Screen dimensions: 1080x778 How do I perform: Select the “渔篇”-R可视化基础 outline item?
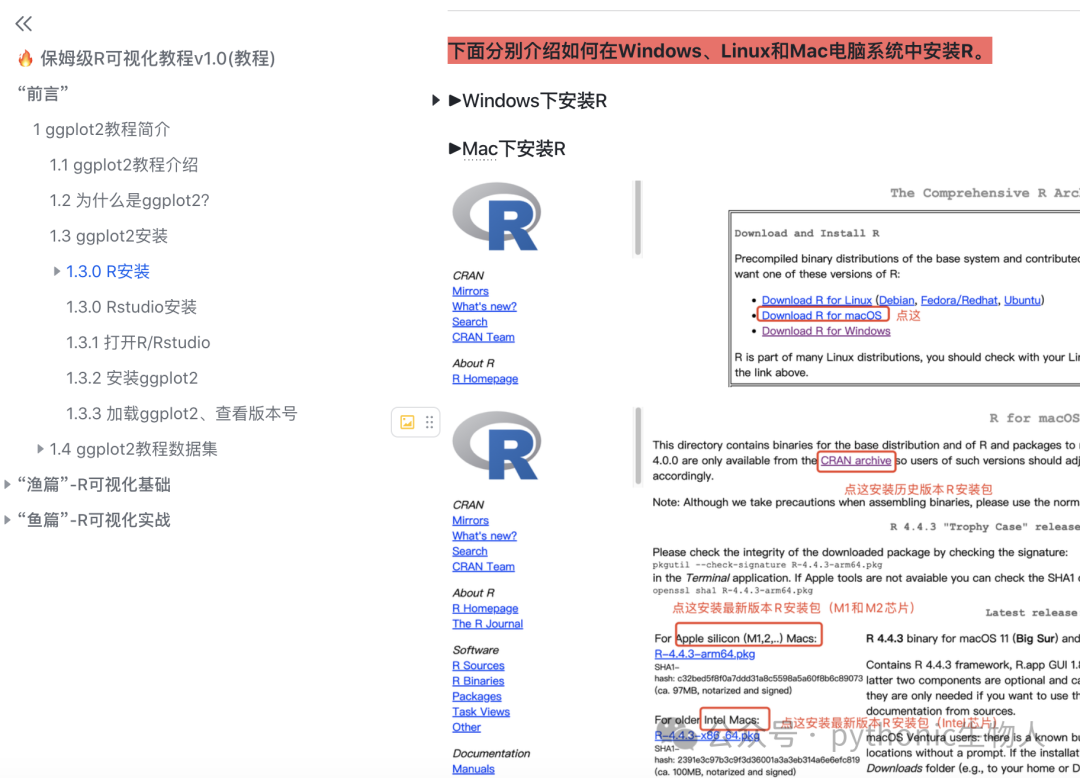[x=94, y=485]
